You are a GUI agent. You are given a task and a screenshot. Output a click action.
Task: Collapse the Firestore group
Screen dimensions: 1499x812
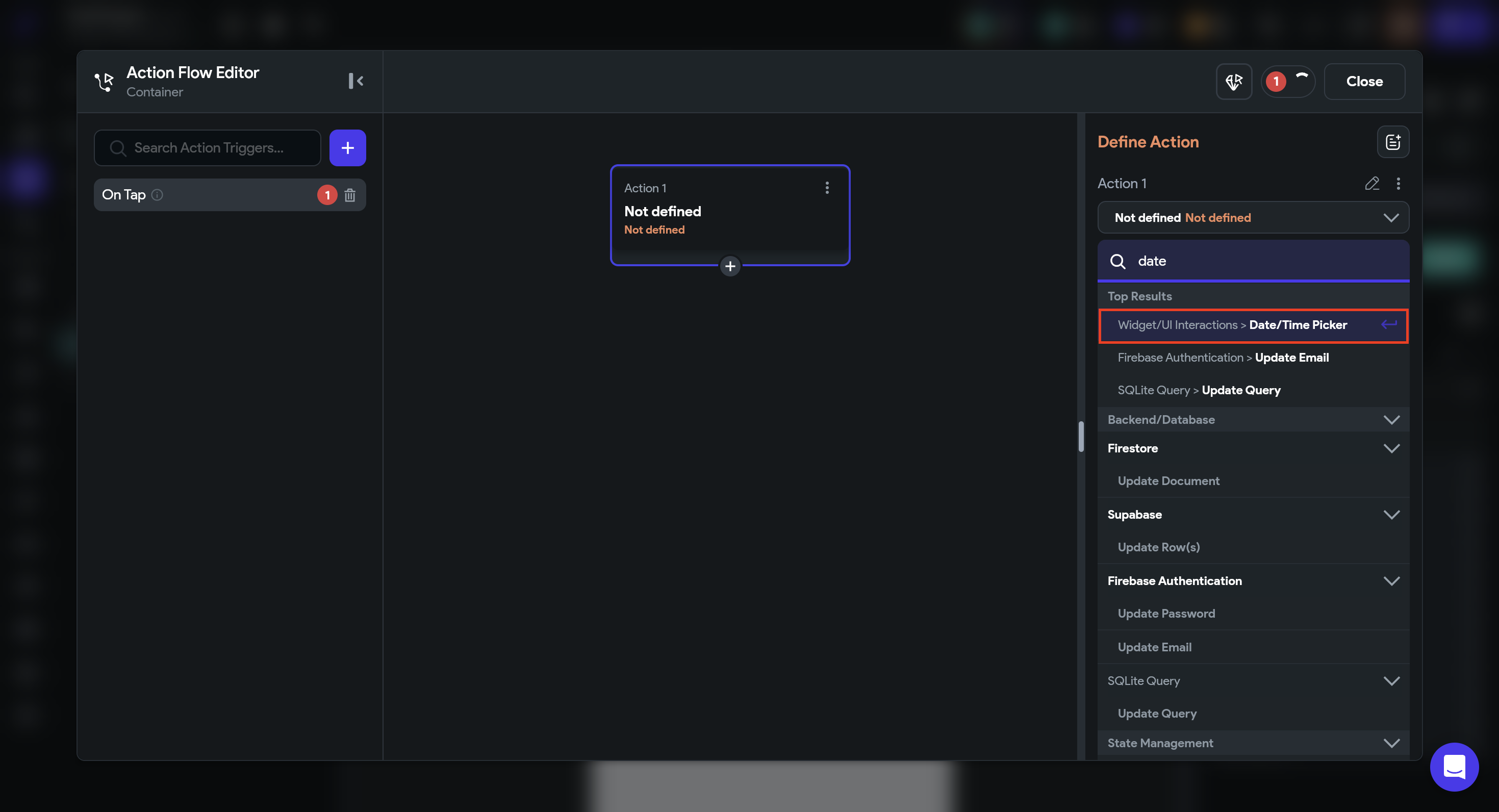1391,448
